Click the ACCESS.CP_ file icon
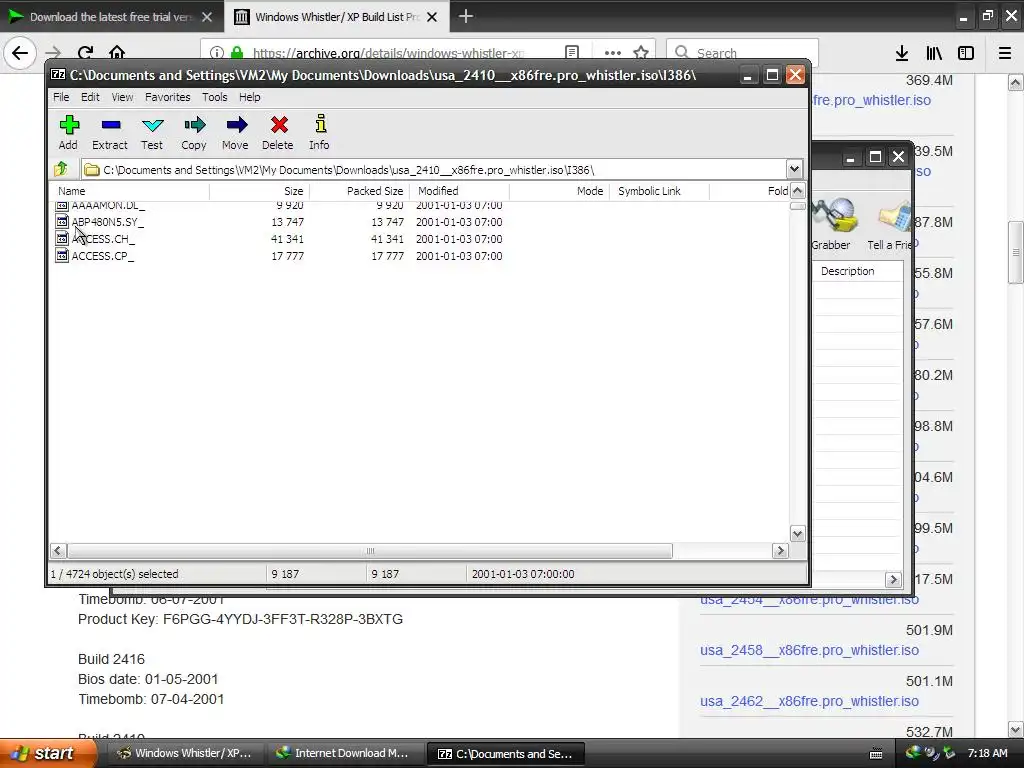 tap(62, 256)
